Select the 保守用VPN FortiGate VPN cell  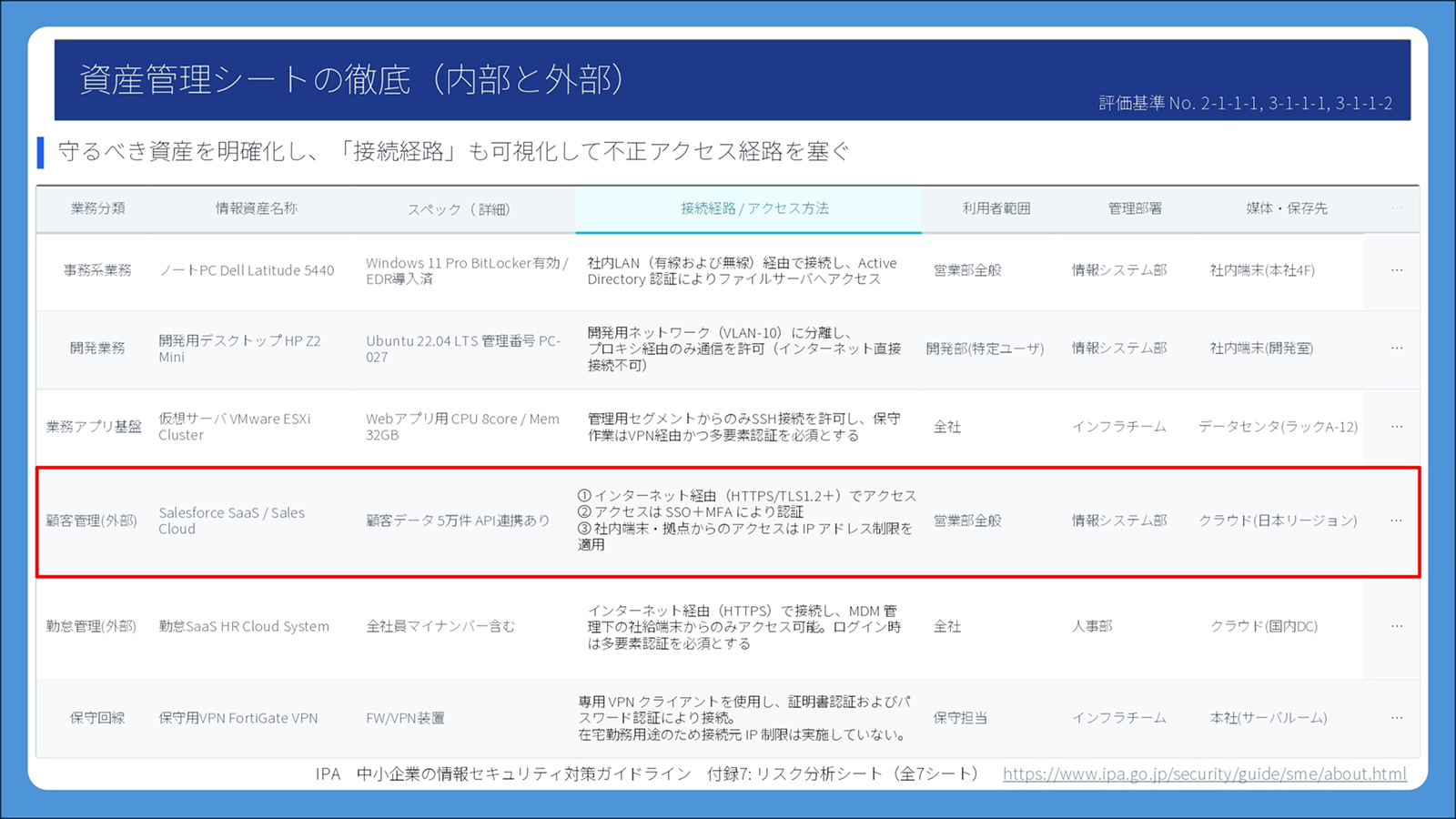238,718
